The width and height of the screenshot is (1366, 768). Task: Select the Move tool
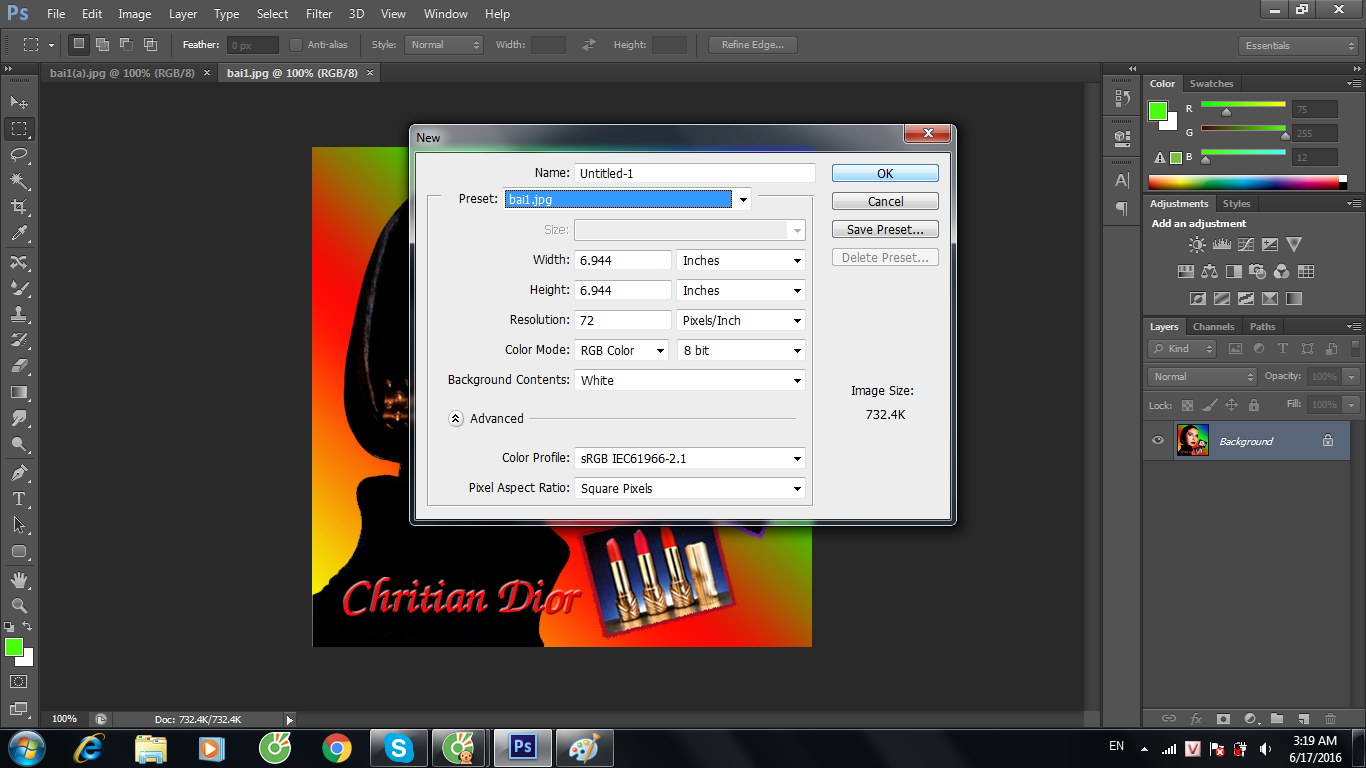coord(19,102)
